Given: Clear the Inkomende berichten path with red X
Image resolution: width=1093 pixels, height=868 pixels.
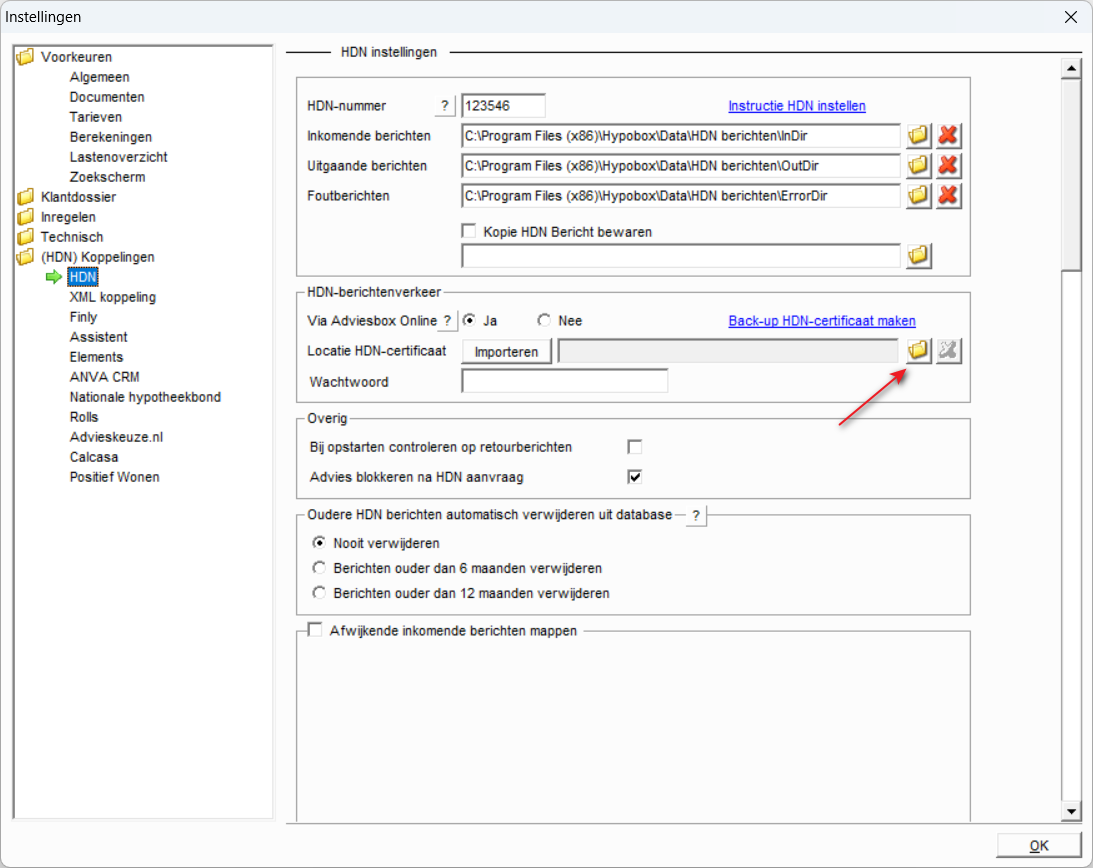Looking at the screenshot, I should tap(948, 135).
